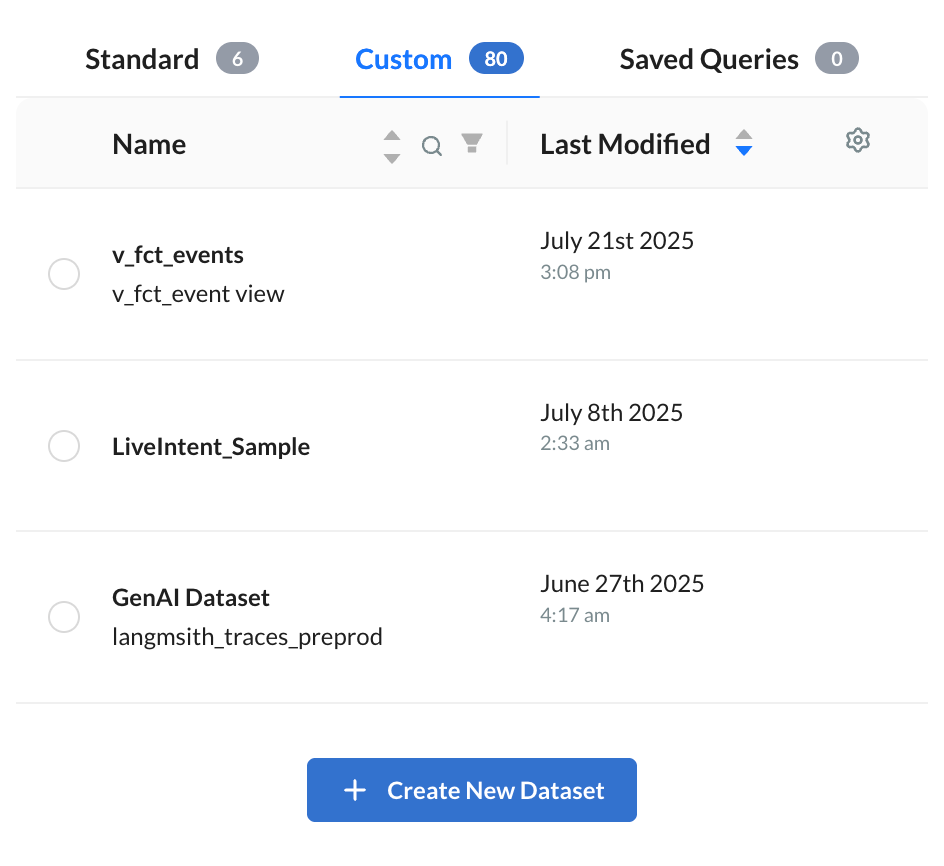Image resolution: width=944 pixels, height=866 pixels.
Task: Open table settings gear icon
Action: (857, 141)
